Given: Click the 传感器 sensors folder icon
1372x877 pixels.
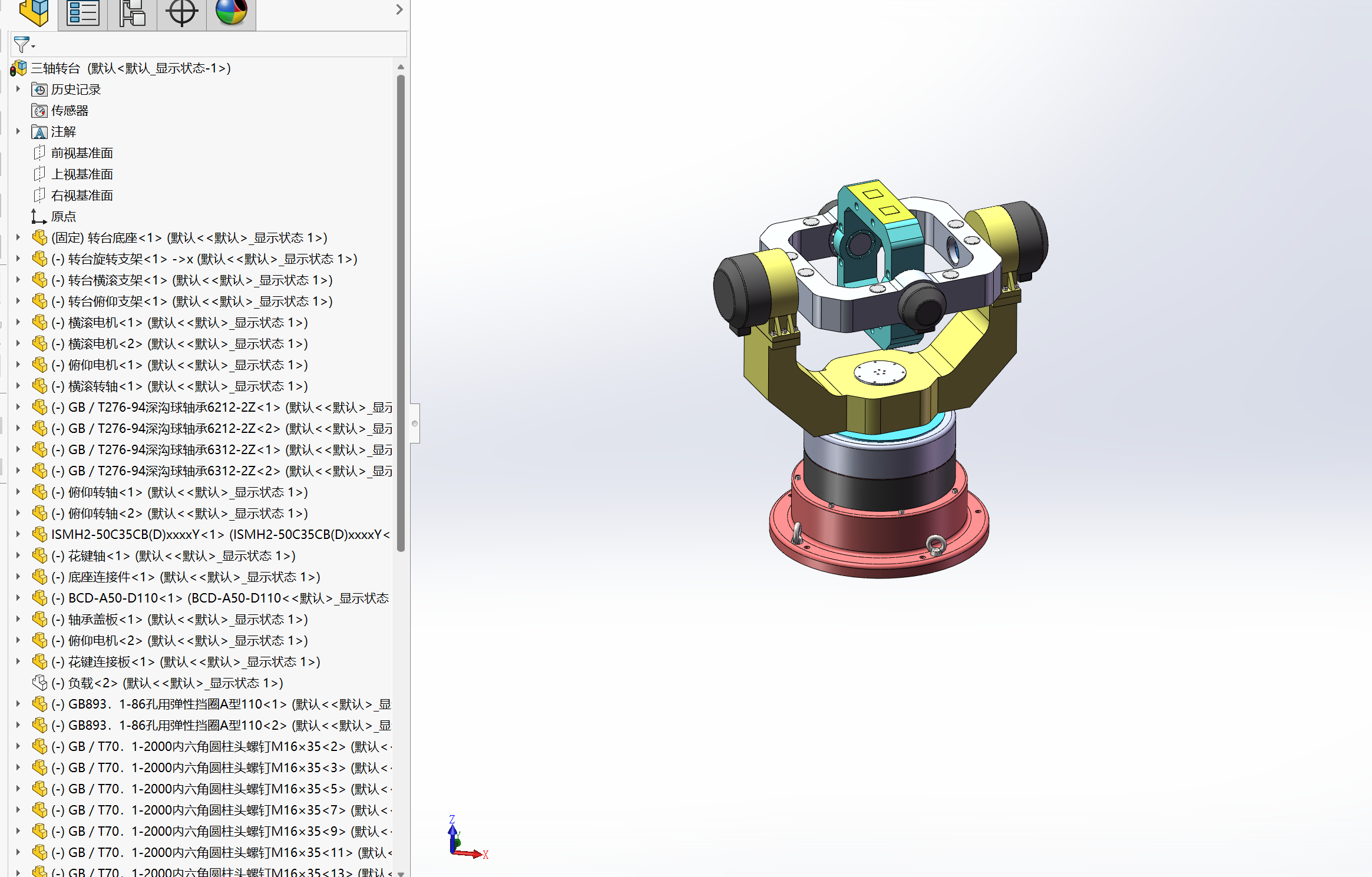Looking at the screenshot, I should pyautogui.click(x=39, y=110).
